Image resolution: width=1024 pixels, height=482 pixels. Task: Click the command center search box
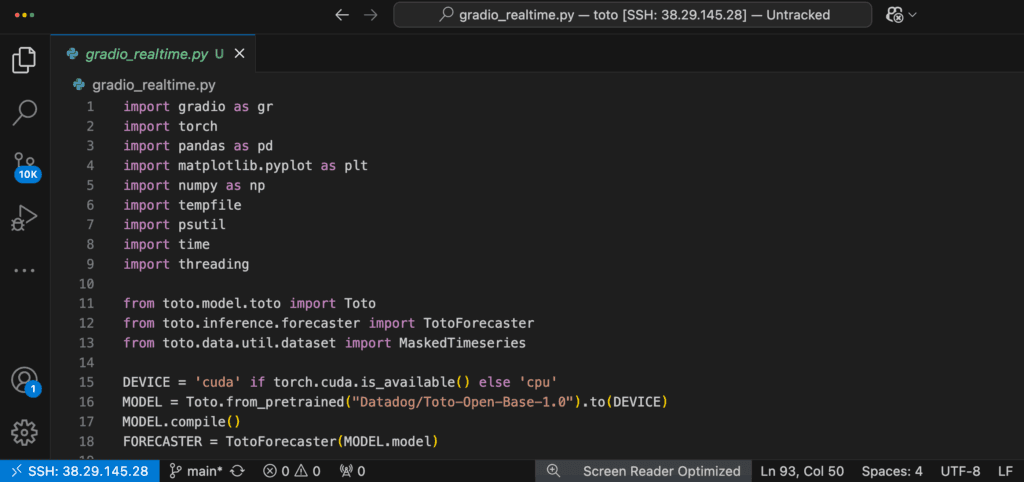(x=622, y=15)
